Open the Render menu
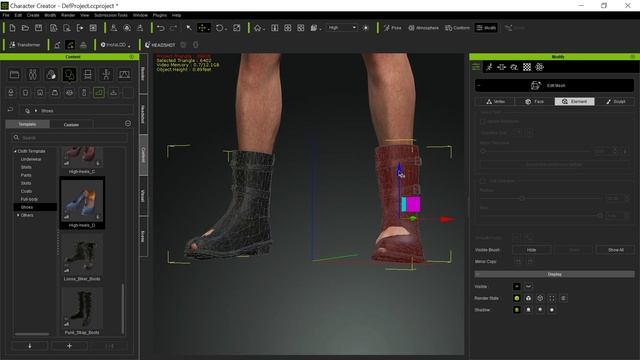 (x=68, y=15)
